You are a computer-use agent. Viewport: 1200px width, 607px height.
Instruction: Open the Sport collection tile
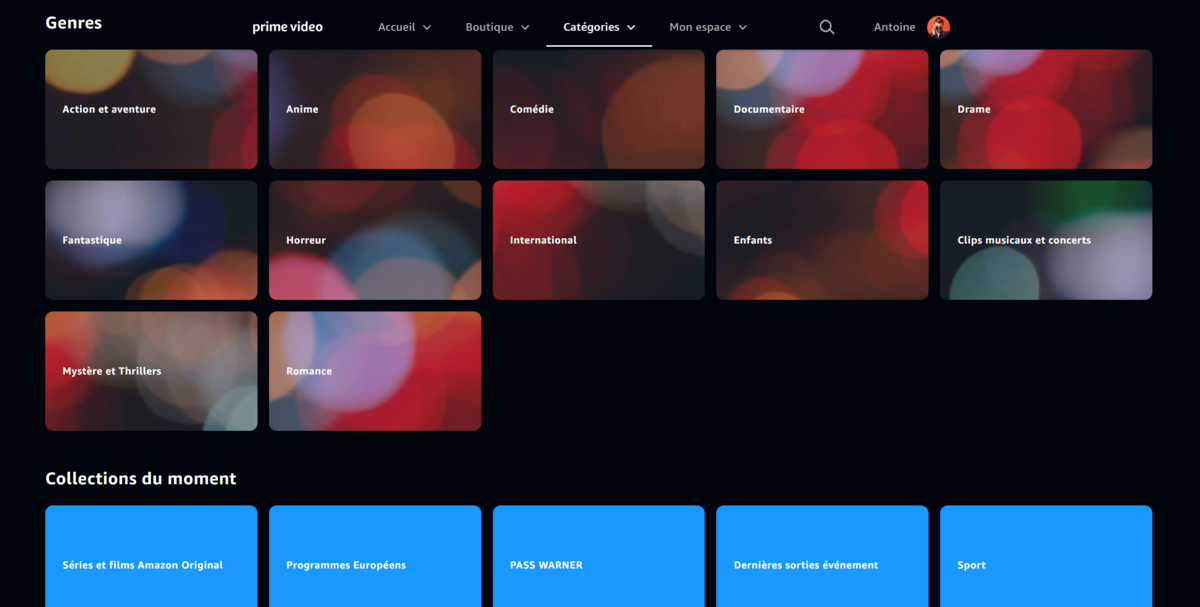(1046, 556)
